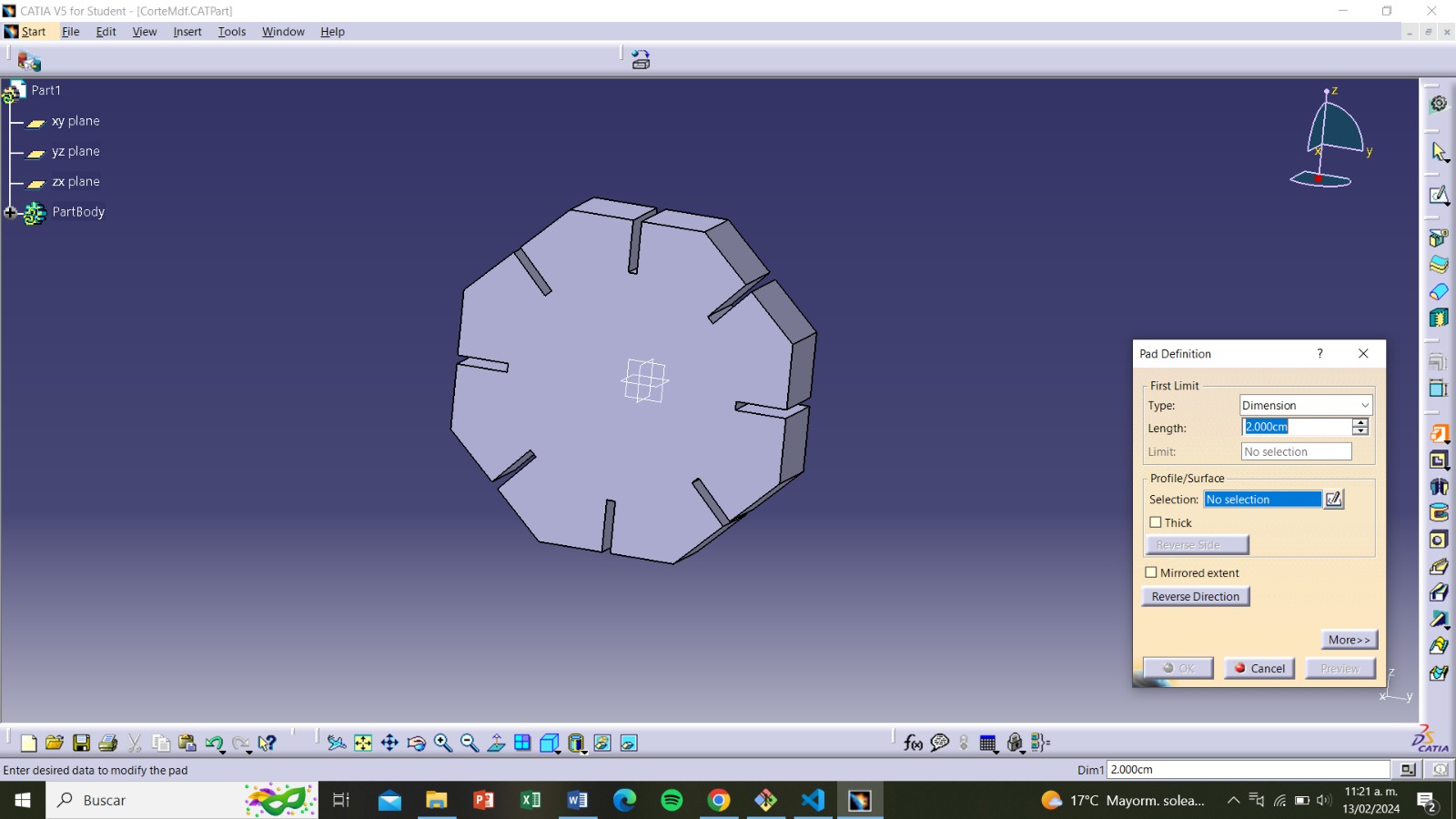1456x819 pixels.
Task: Click More>> to expand Pad options
Action: (x=1350, y=640)
